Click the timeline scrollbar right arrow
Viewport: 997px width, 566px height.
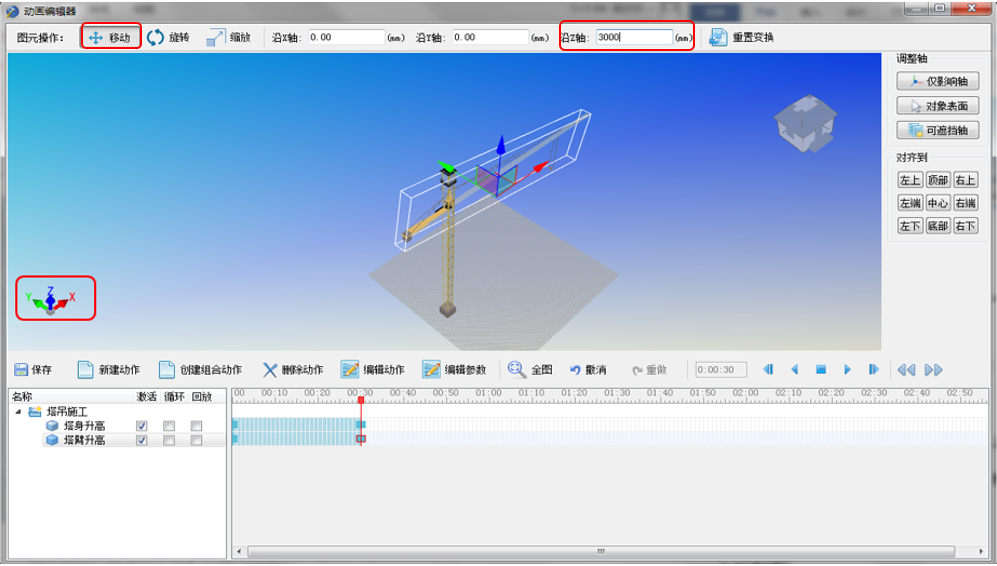click(982, 551)
